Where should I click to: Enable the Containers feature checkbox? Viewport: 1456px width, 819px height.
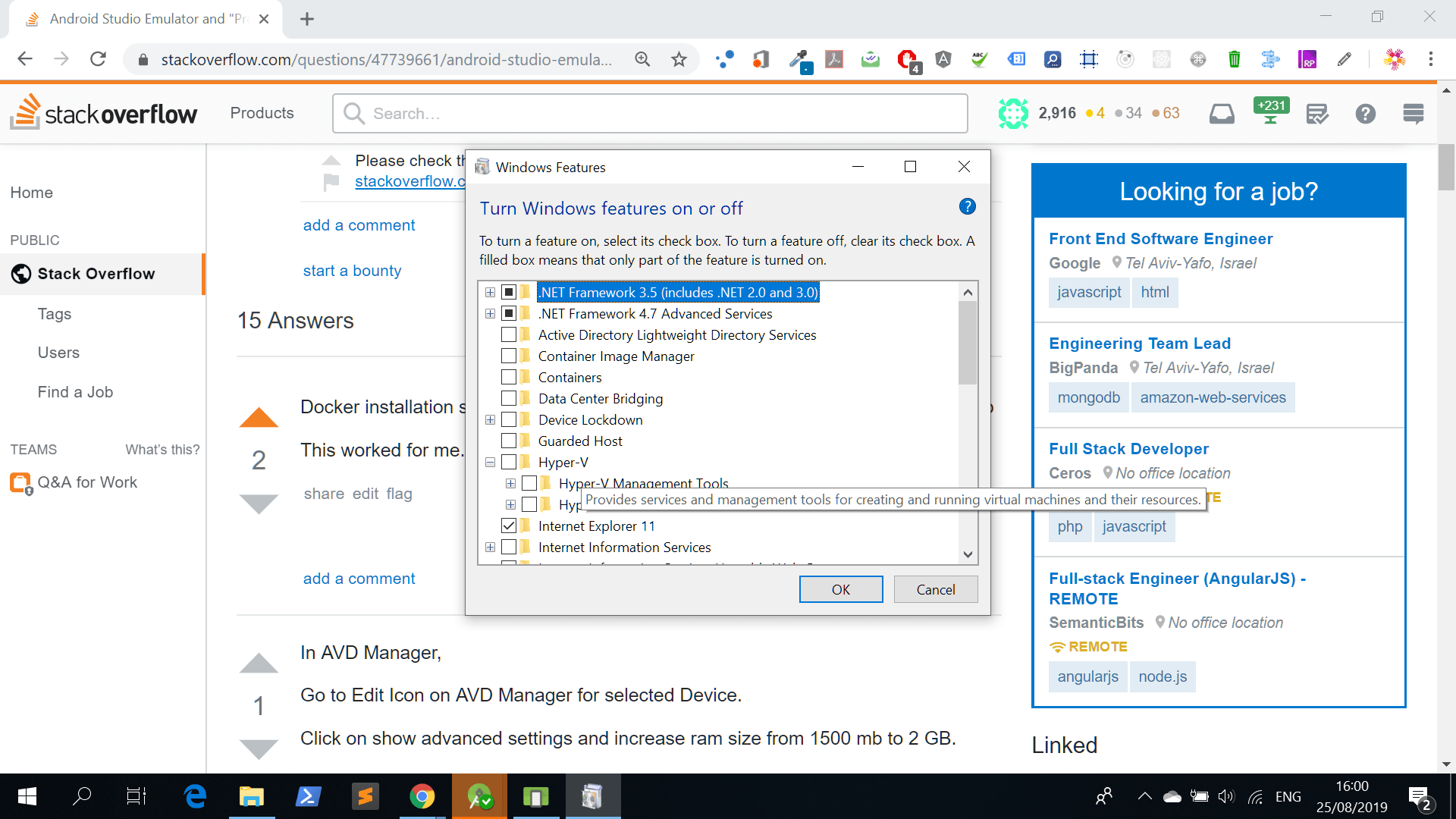click(509, 377)
